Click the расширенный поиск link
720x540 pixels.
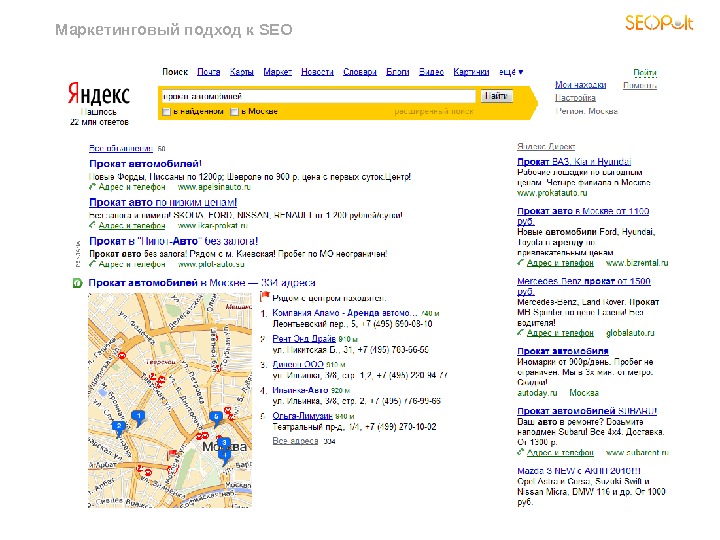(433, 112)
